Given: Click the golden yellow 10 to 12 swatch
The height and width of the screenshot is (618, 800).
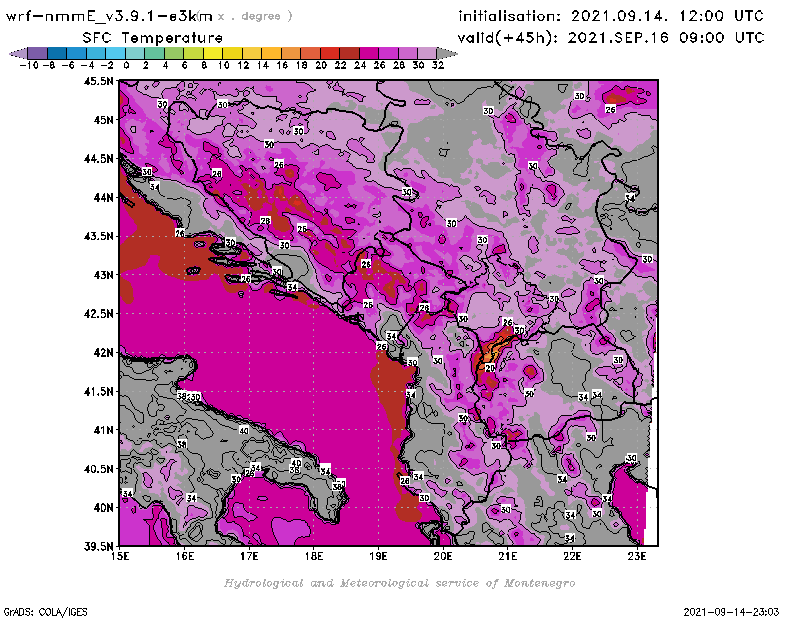Looking at the screenshot, I should tap(232, 53).
